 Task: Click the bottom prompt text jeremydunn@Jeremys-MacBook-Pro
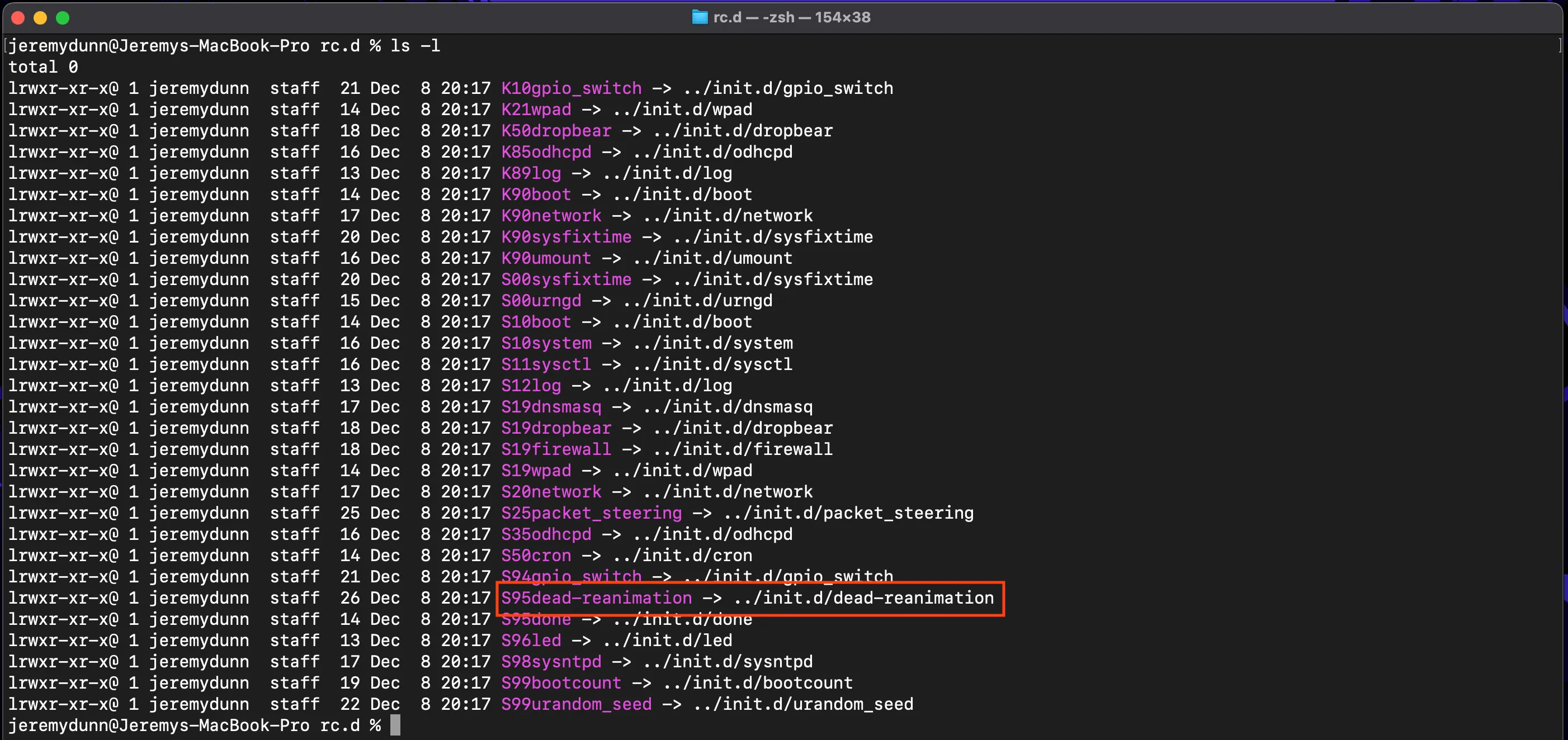click(159, 726)
